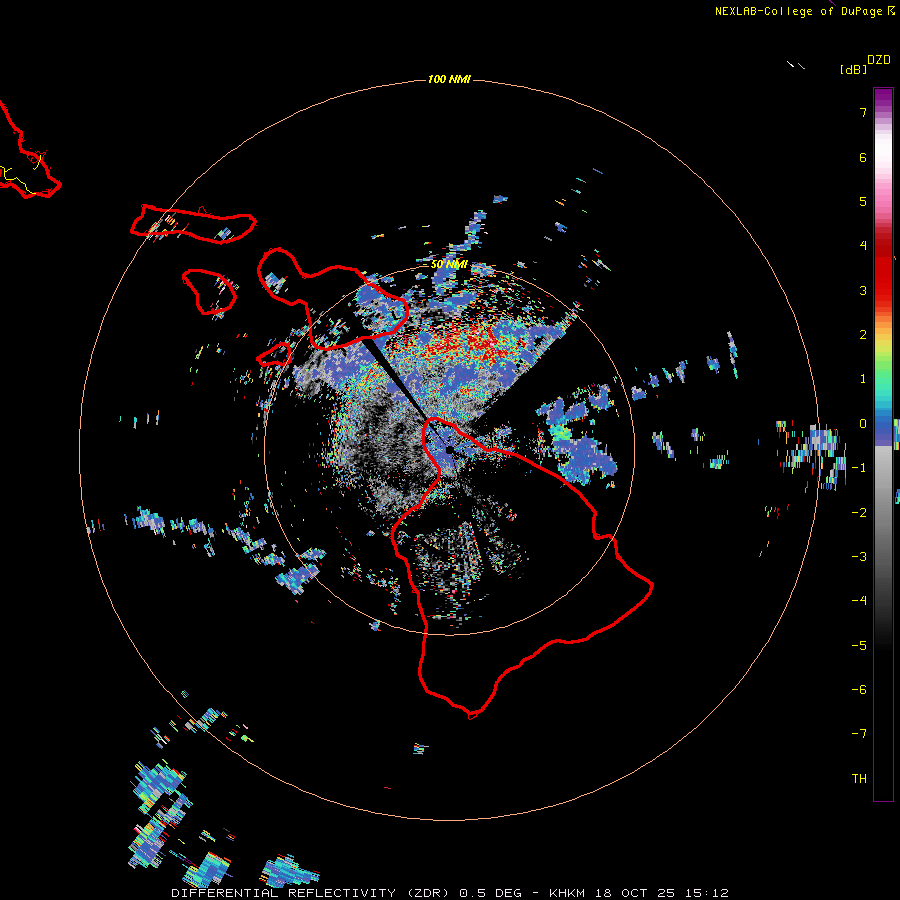Screen dimensions: 900x900
Task: Click the scale value 1 on the legend
Action: tap(863, 379)
